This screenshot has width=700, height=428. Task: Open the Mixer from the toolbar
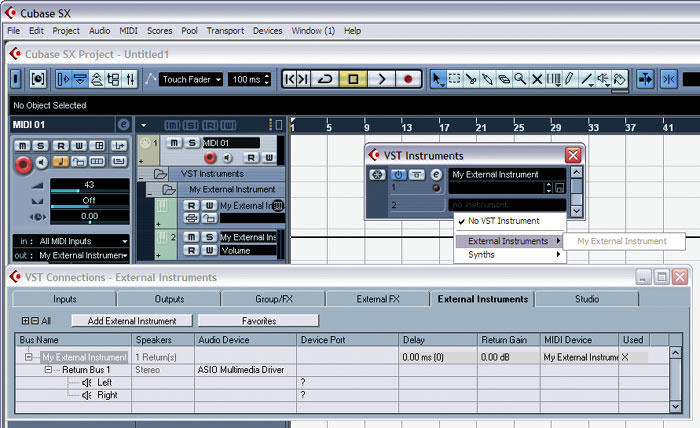point(130,79)
